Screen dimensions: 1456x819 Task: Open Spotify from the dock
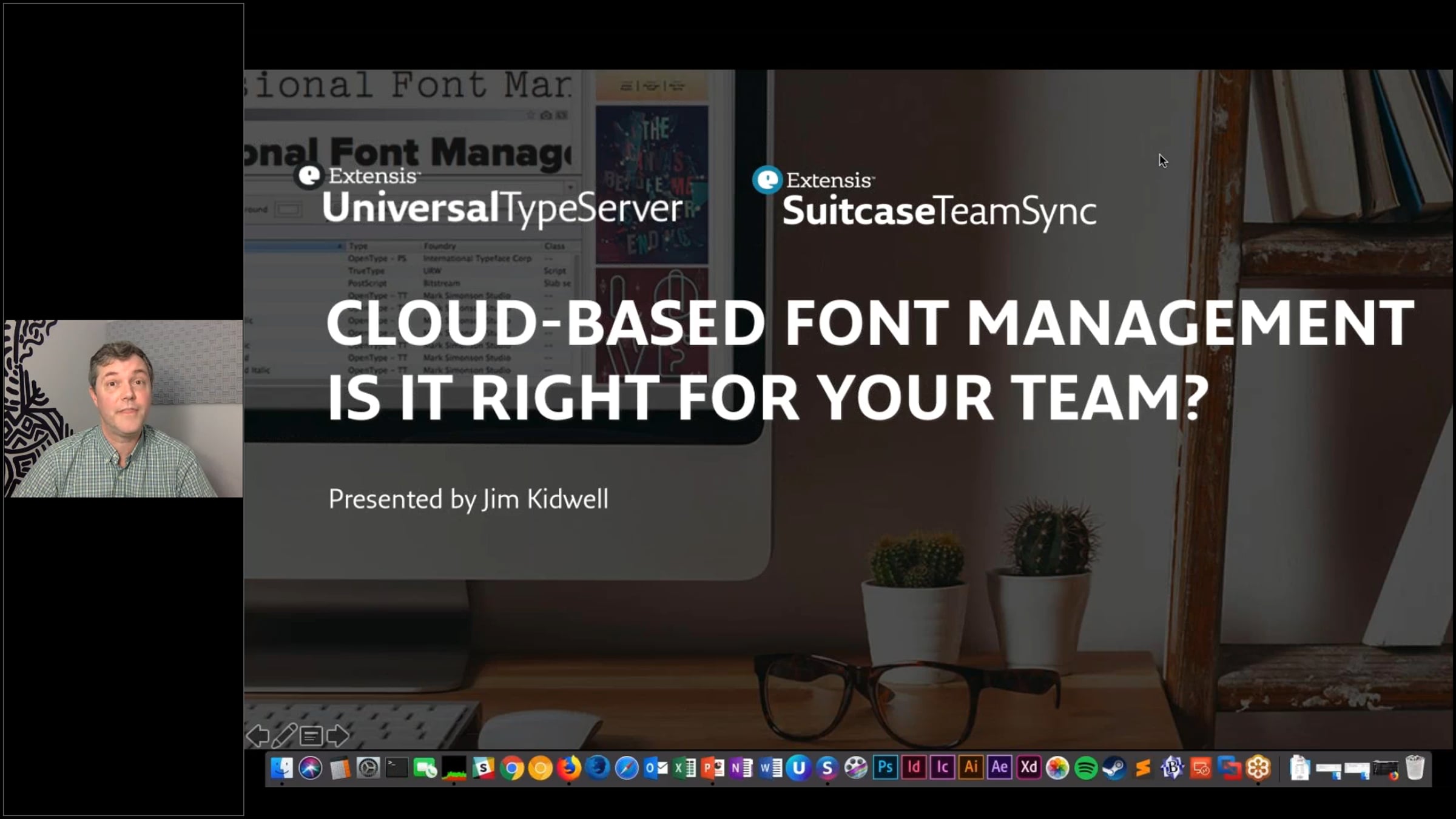click(x=1086, y=769)
